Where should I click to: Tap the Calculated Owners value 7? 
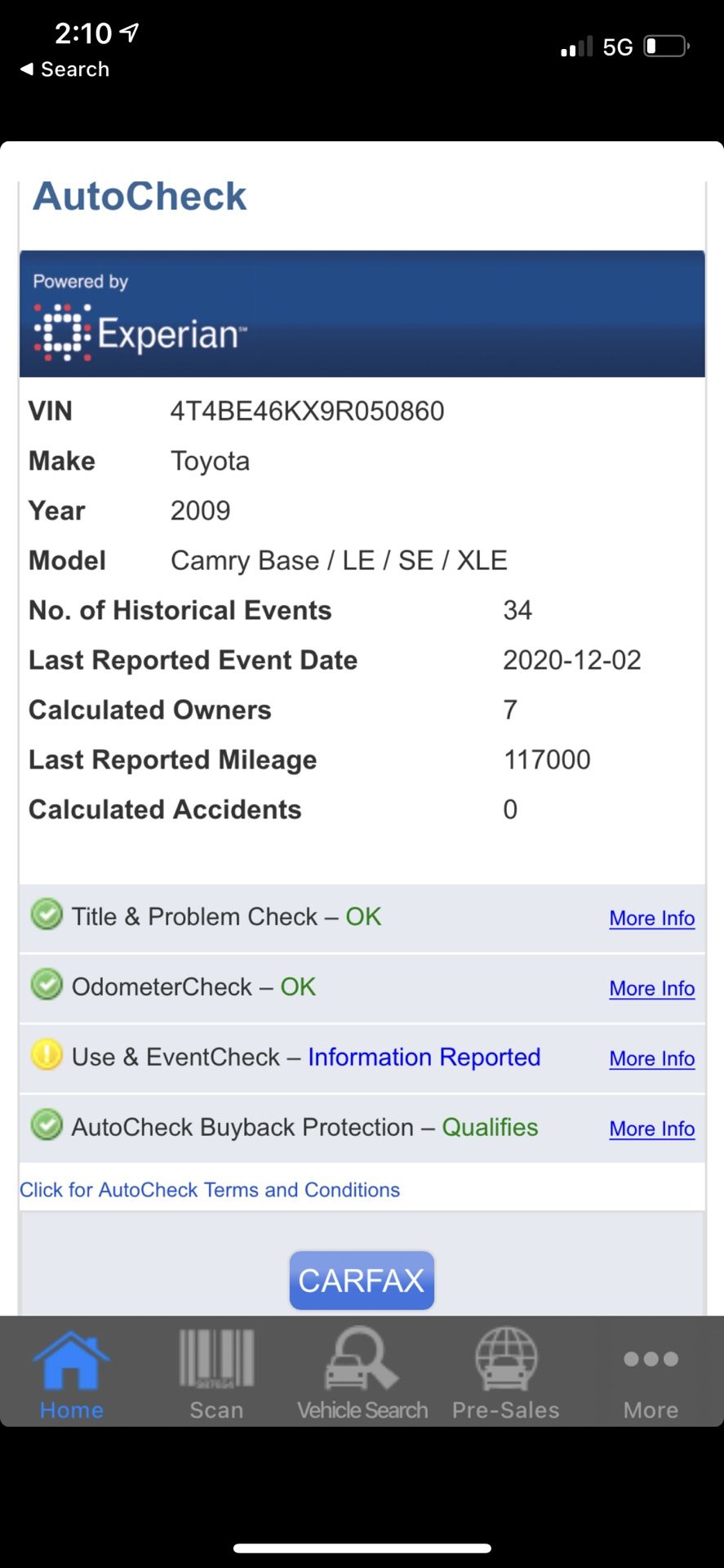510,710
